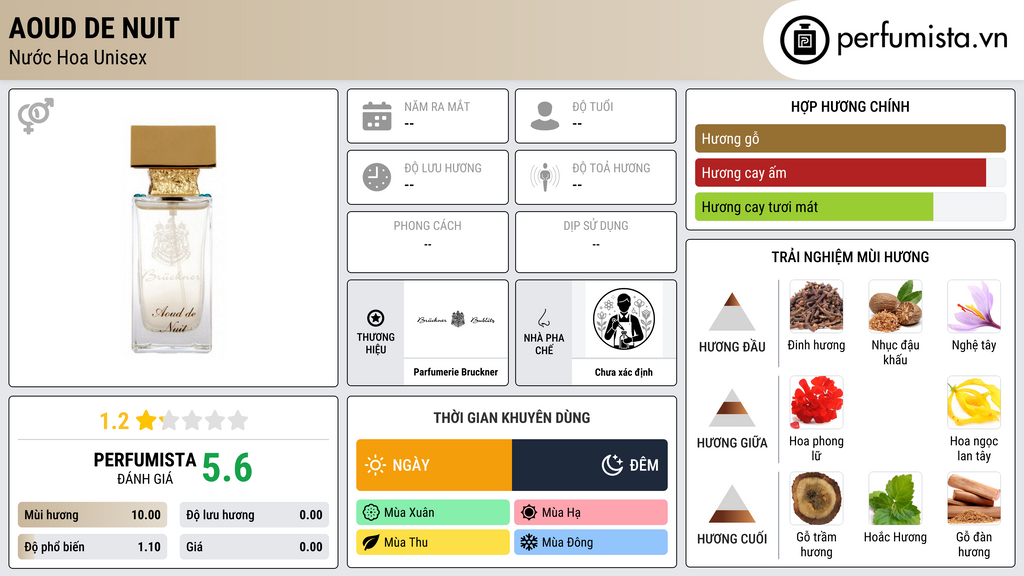This screenshot has height=576, width=1024.
Task: Open the Đinh hương clove note image
Action: click(x=816, y=306)
